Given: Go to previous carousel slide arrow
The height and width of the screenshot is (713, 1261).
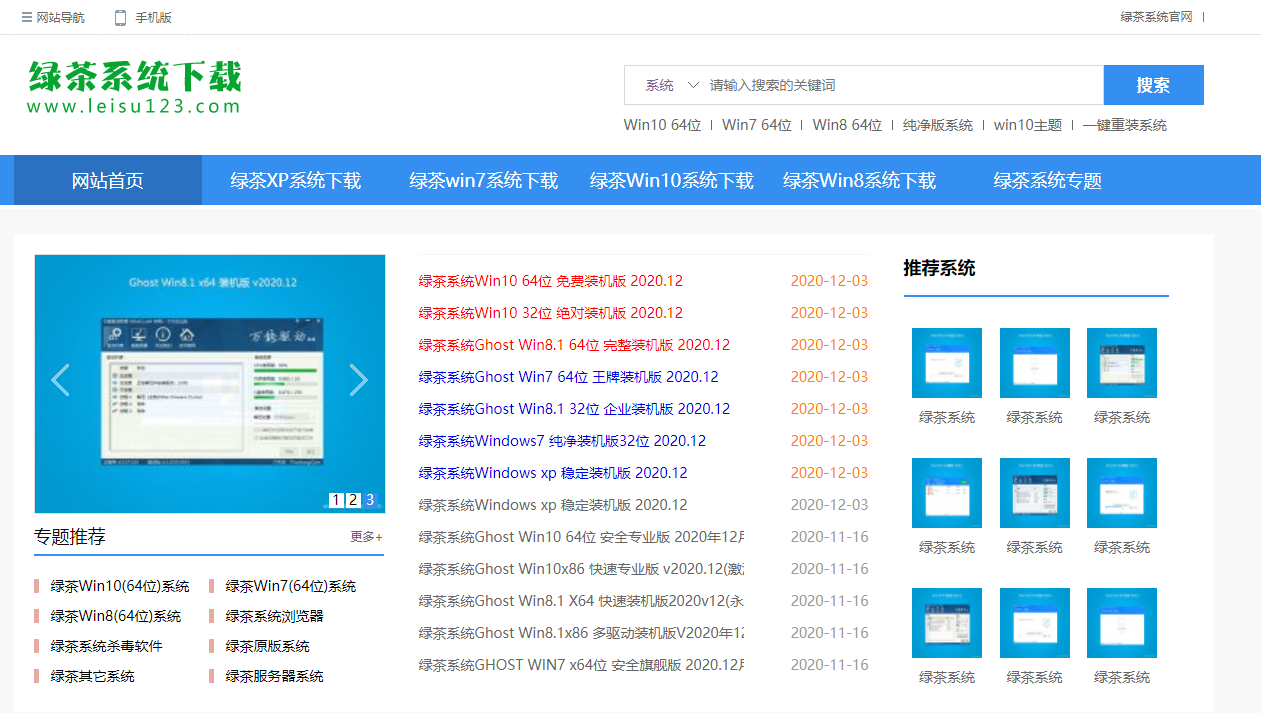Looking at the screenshot, I should [x=60, y=379].
